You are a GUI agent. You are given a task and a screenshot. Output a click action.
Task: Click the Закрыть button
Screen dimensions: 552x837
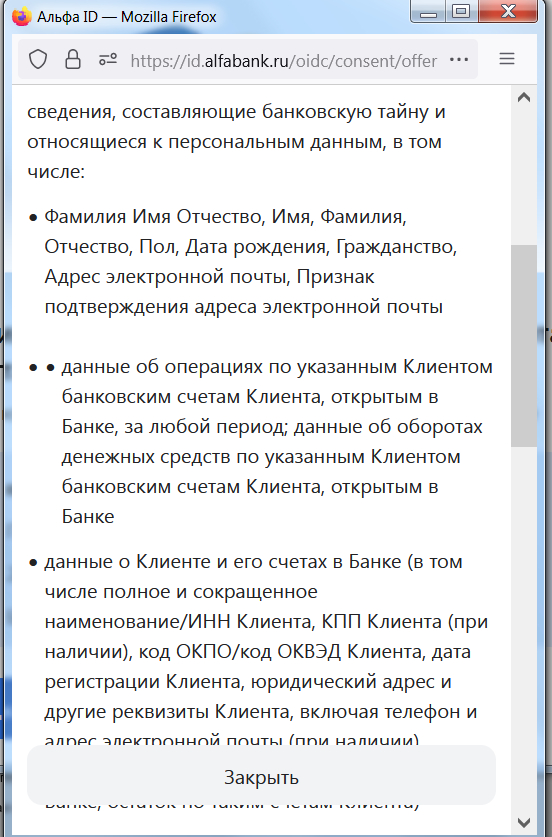[x=261, y=777]
